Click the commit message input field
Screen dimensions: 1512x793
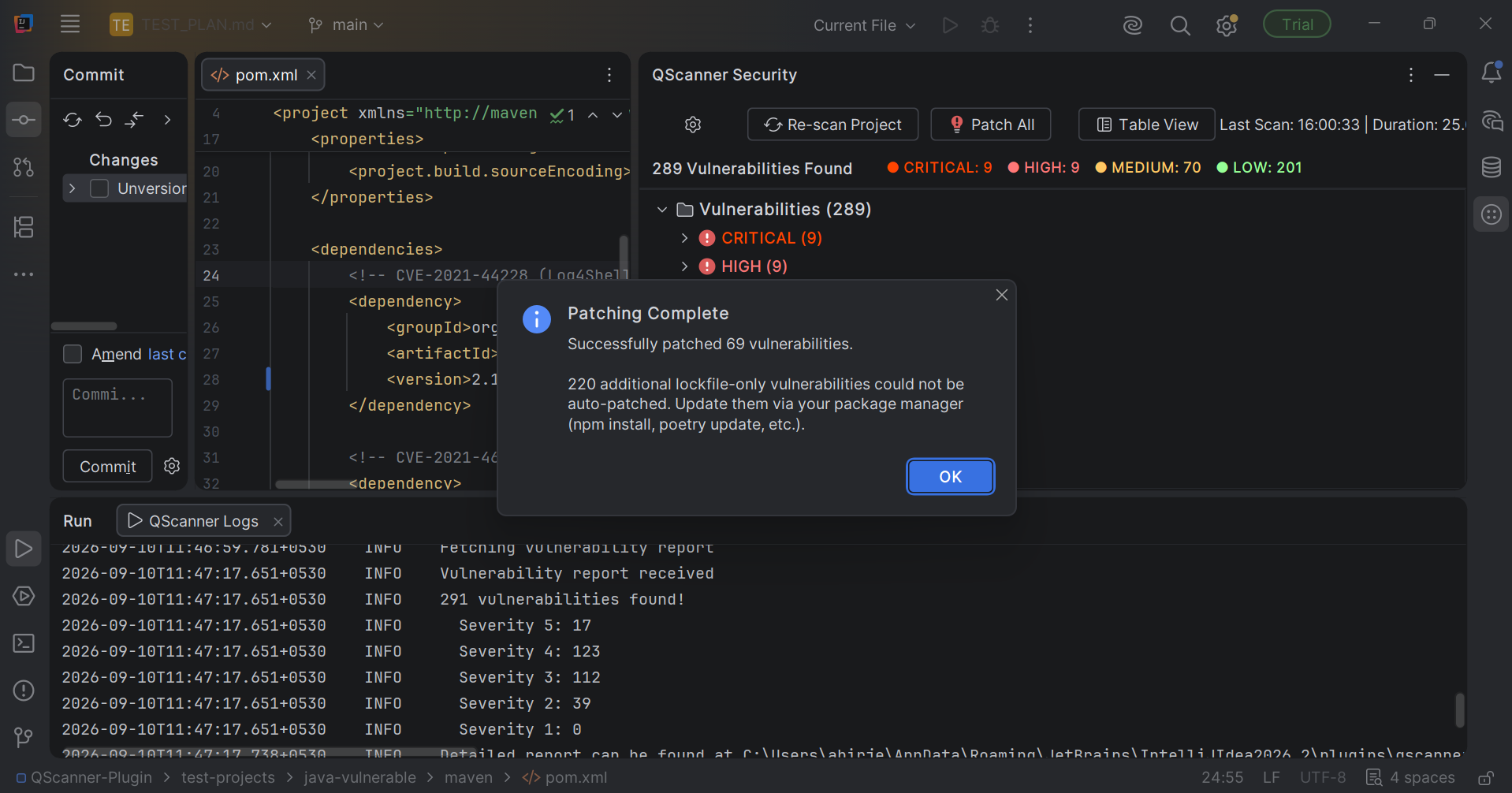[117, 408]
